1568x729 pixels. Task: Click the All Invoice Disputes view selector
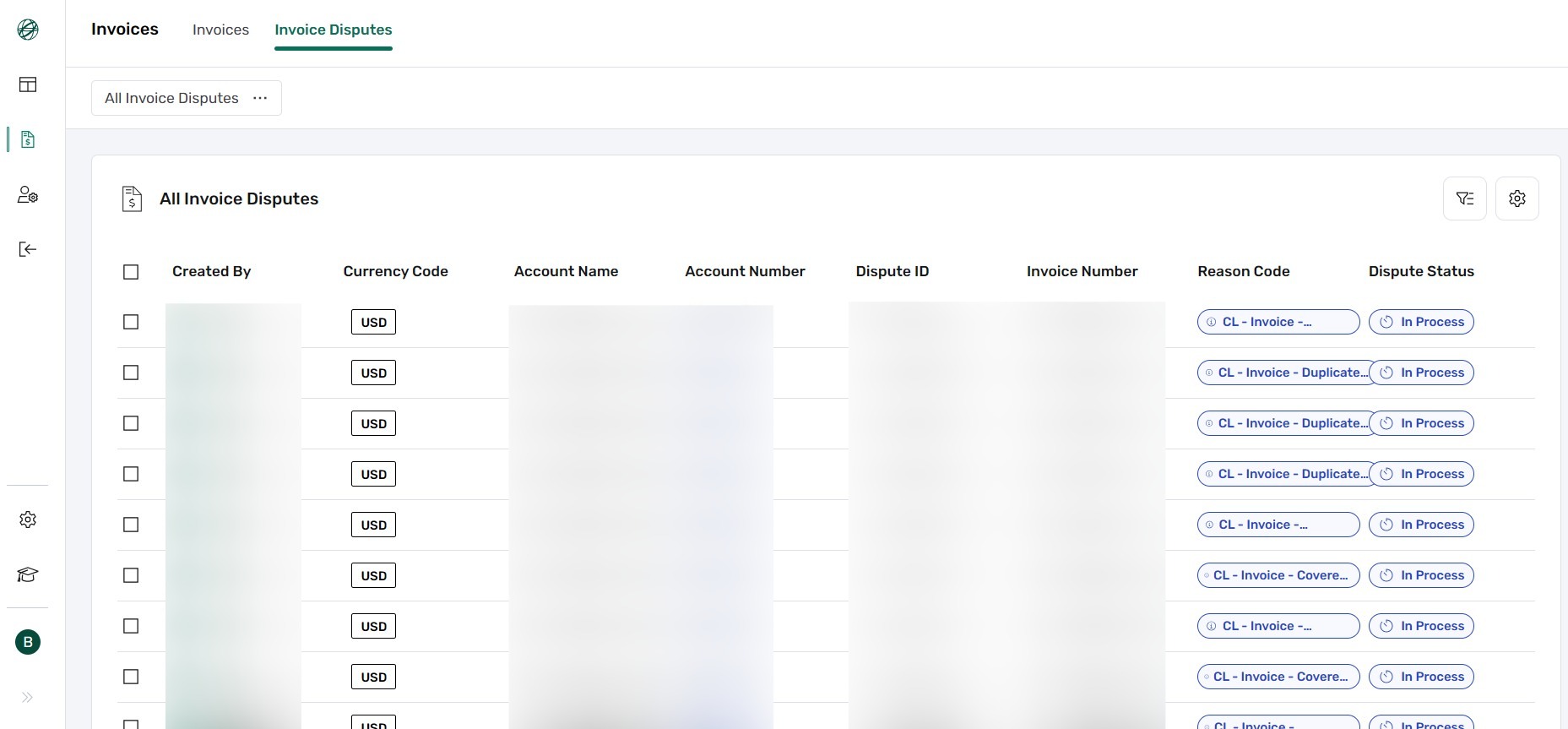tap(187, 98)
